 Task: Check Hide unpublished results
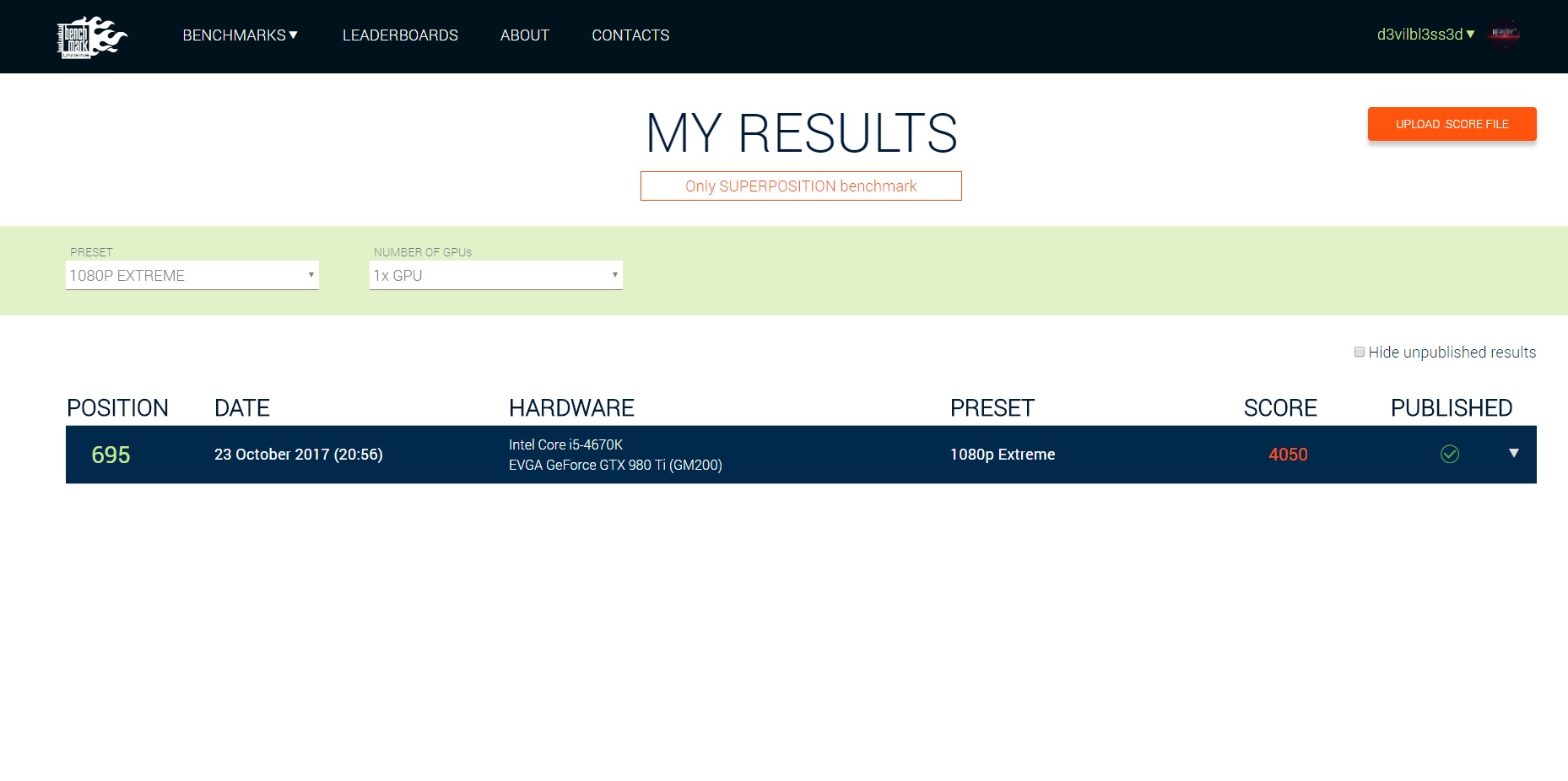(x=1360, y=353)
